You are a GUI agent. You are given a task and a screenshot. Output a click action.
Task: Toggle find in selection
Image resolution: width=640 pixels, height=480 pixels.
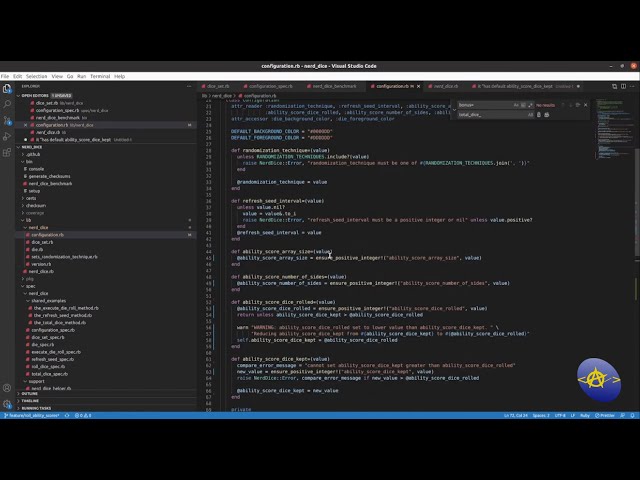(578, 105)
